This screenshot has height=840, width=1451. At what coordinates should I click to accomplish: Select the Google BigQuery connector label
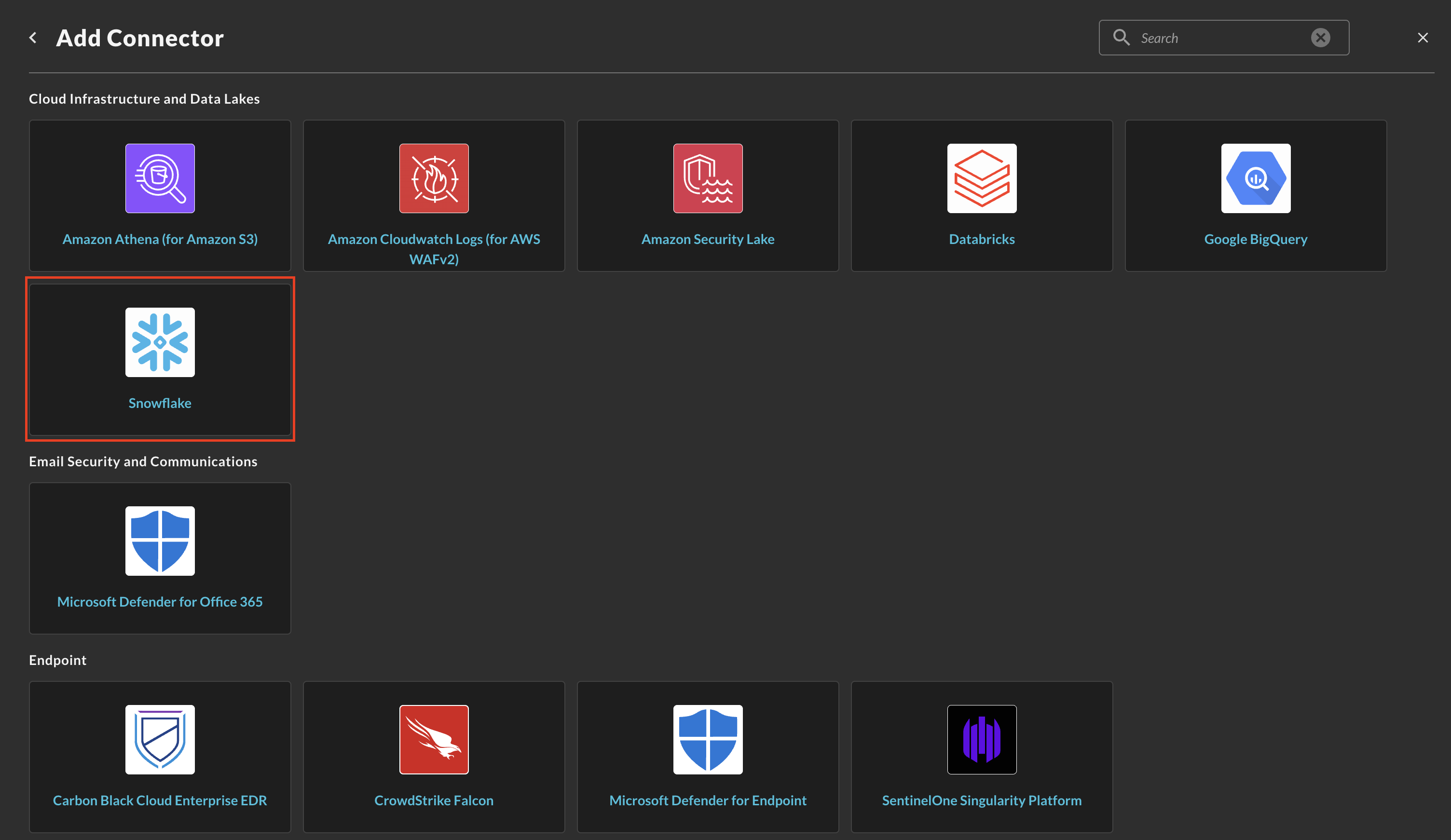coord(1256,240)
